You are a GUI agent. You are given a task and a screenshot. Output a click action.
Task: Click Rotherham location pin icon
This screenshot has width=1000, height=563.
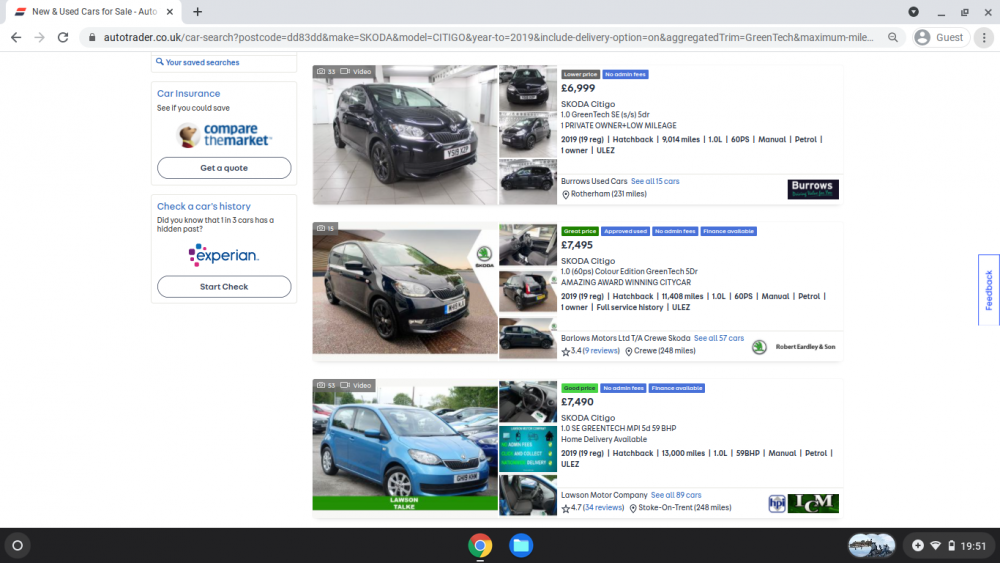pos(565,194)
